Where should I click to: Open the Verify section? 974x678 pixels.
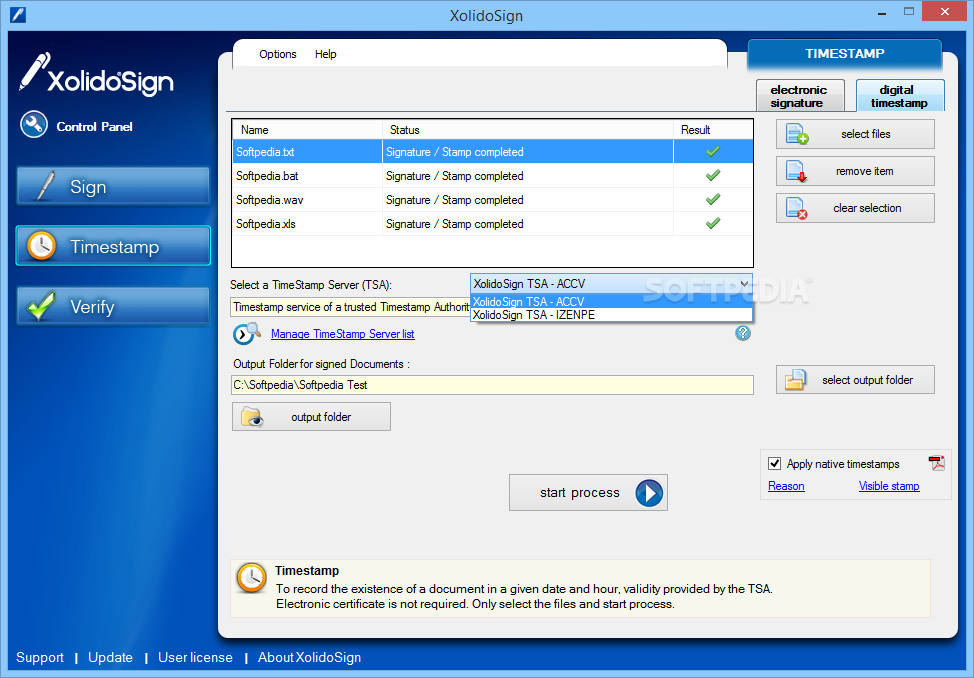(113, 306)
